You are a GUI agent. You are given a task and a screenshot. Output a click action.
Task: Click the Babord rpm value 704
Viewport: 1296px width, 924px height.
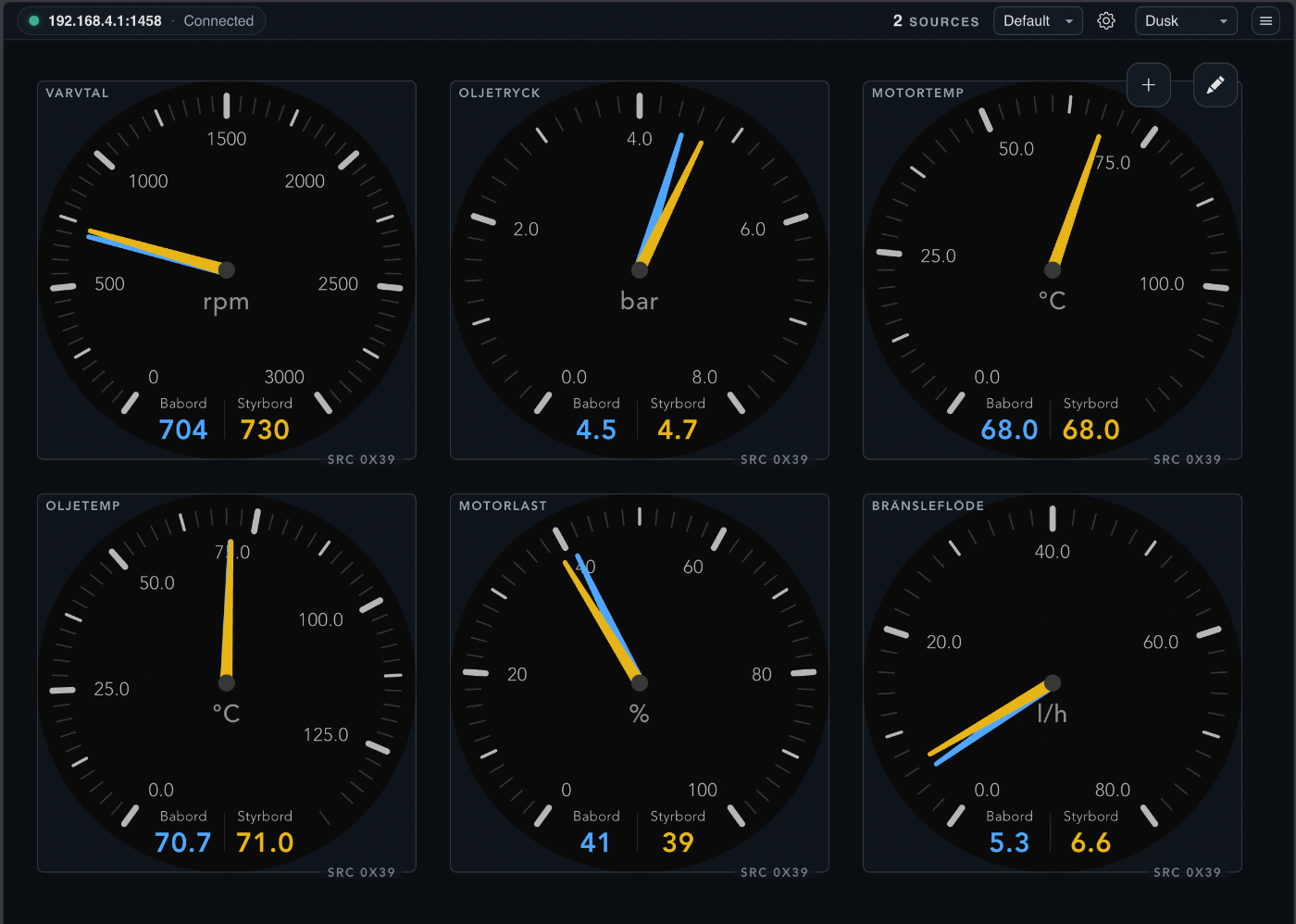point(183,430)
